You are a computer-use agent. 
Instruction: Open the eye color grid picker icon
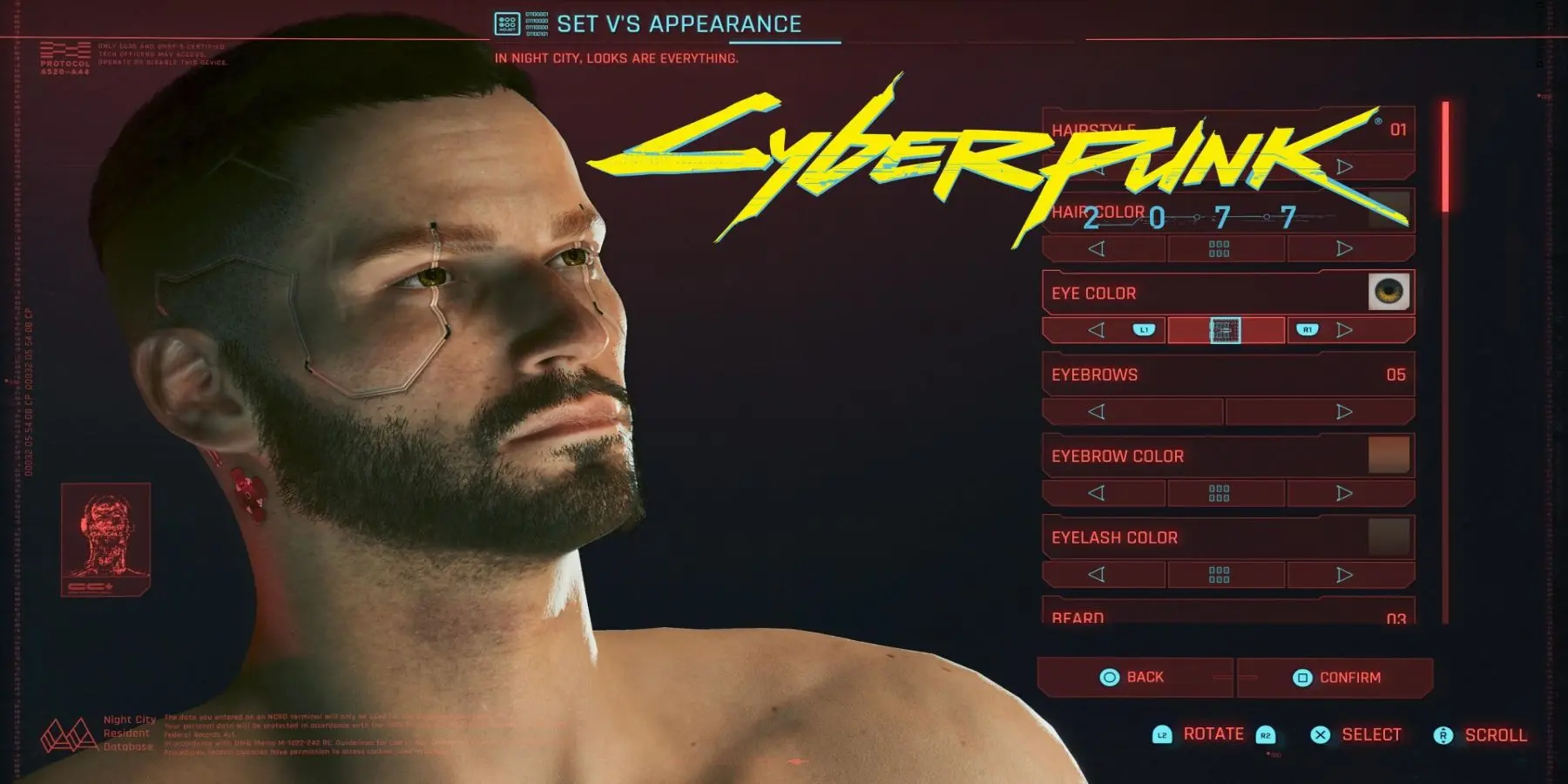click(1225, 330)
